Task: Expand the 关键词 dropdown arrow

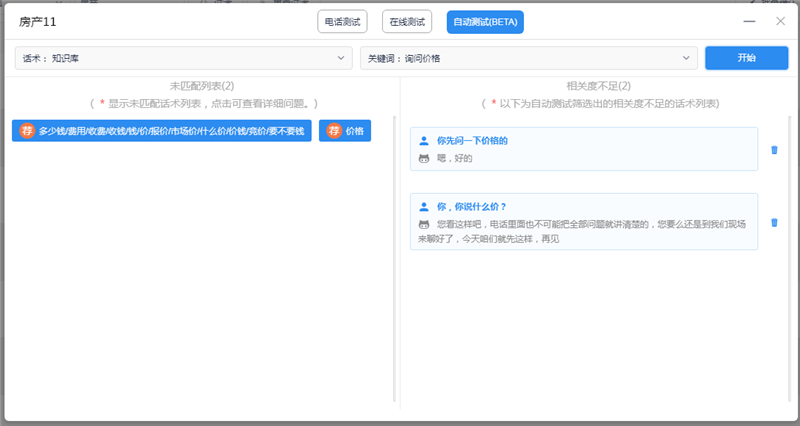Action: tap(687, 58)
